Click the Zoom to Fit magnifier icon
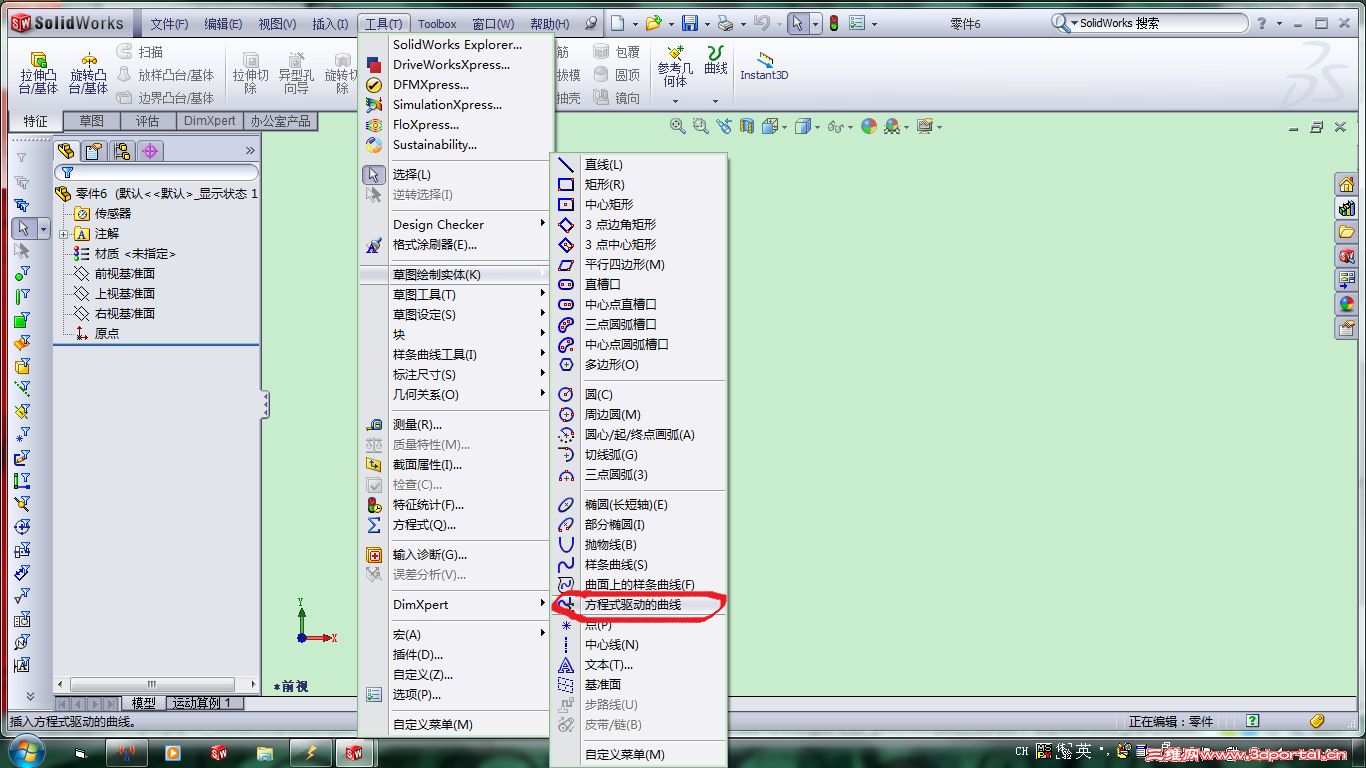This screenshot has width=1366, height=768. [678, 126]
